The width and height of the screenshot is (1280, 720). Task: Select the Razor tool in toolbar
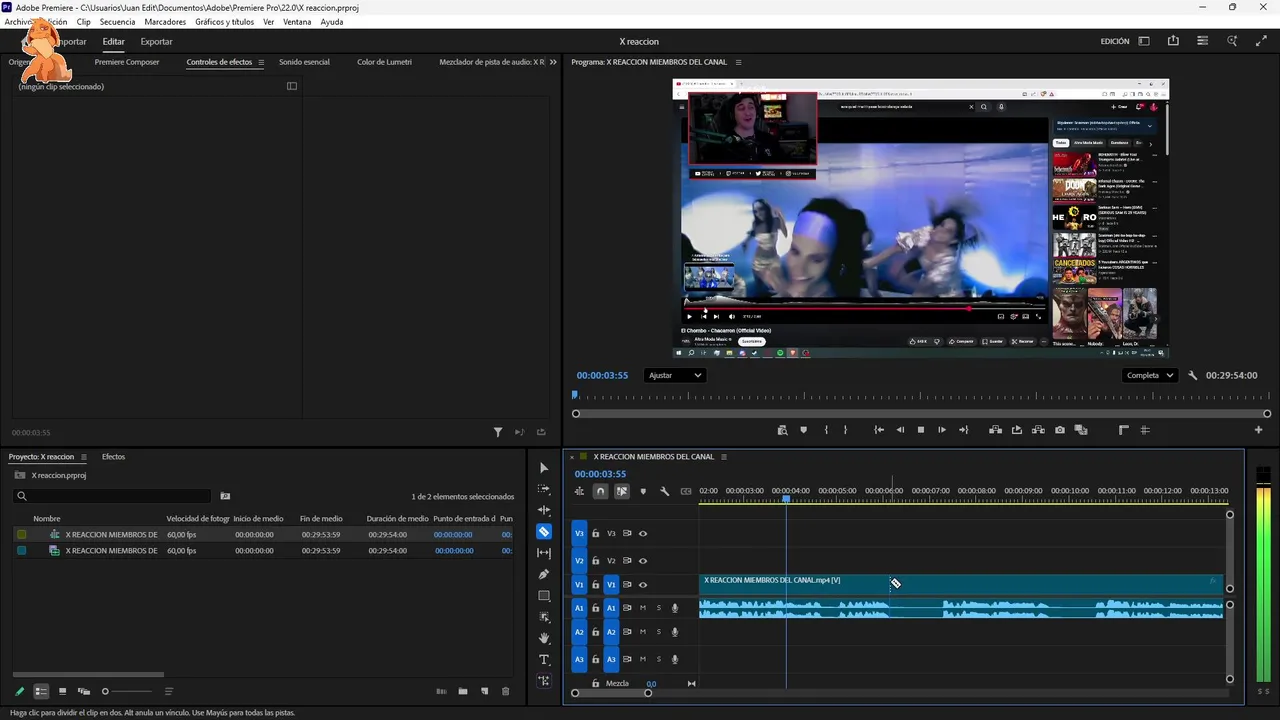544,531
